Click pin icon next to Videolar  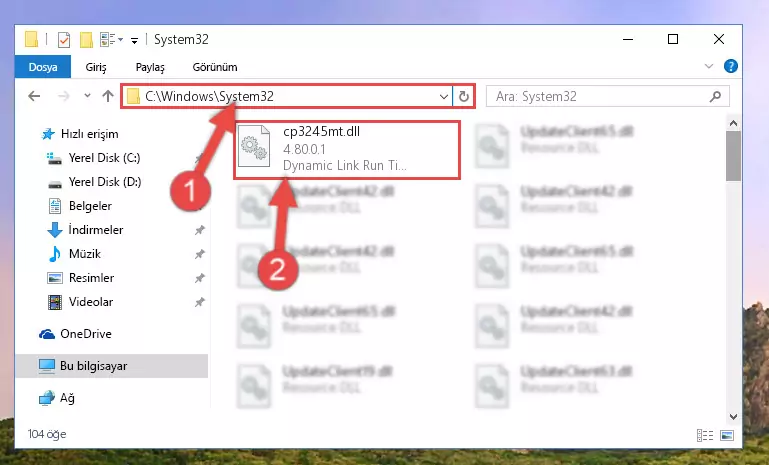[x=199, y=302]
